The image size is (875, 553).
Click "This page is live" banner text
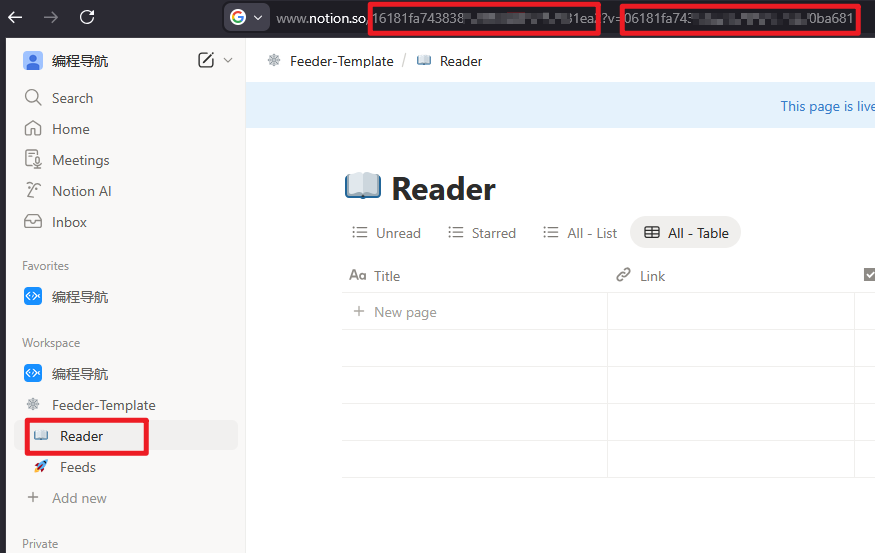[827, 106]
